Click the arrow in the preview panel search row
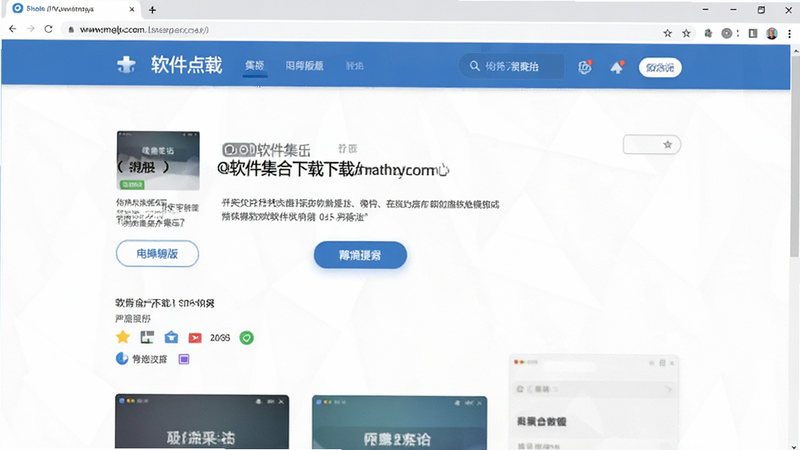The image size is (800, 450). pyautogui.click(x=669, y=390)
